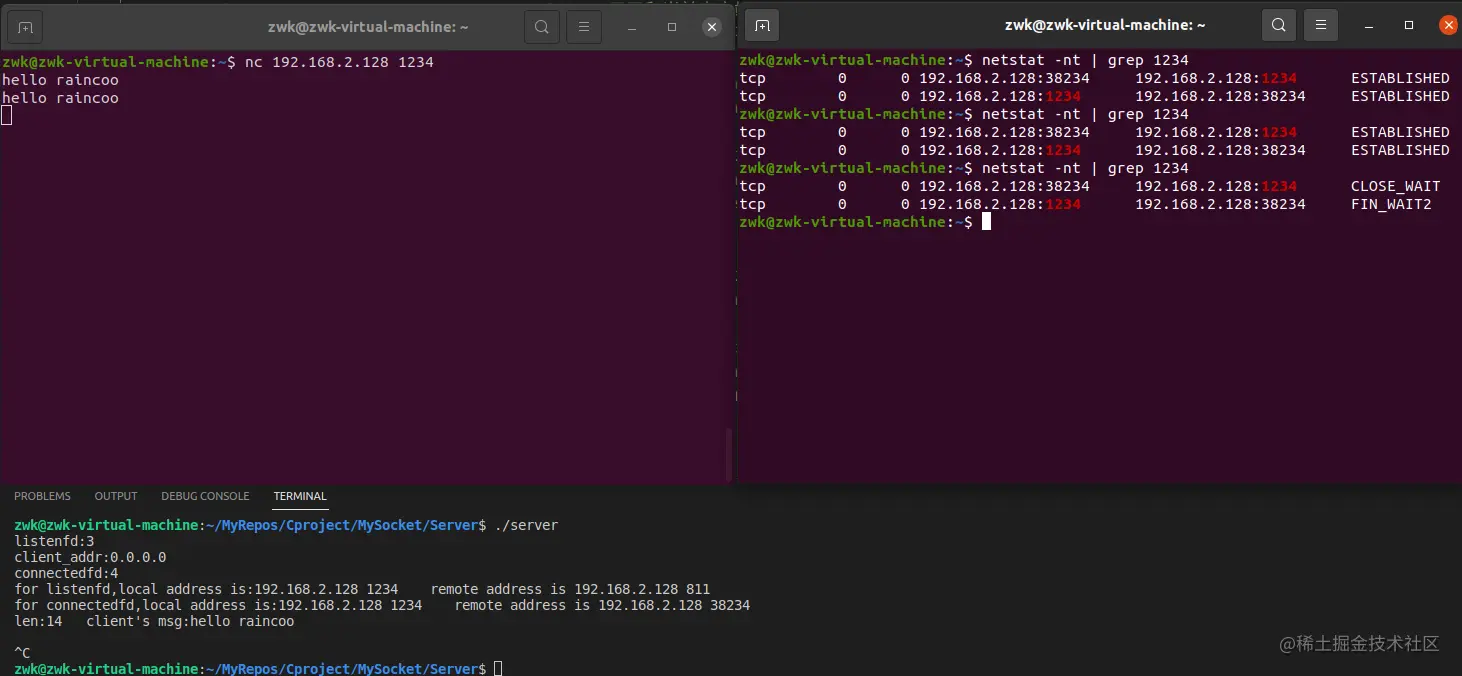The width and height of the screenshot is (1462, 676).
Task: Maximize the right terminal window
Action: [x=1409, y=25]
